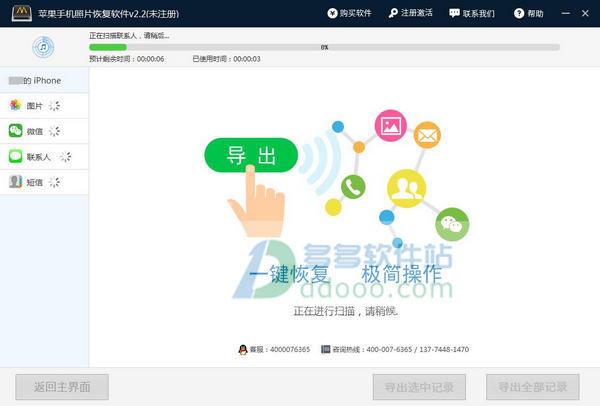Click 导出选中记录 export selected button
This screenshot has height=406, width=600.
(x=419, y=387)
